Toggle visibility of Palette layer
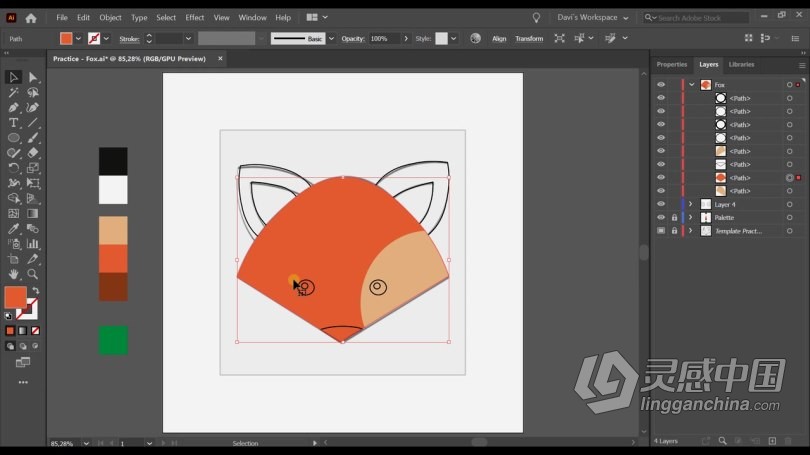 click(661, 218)
